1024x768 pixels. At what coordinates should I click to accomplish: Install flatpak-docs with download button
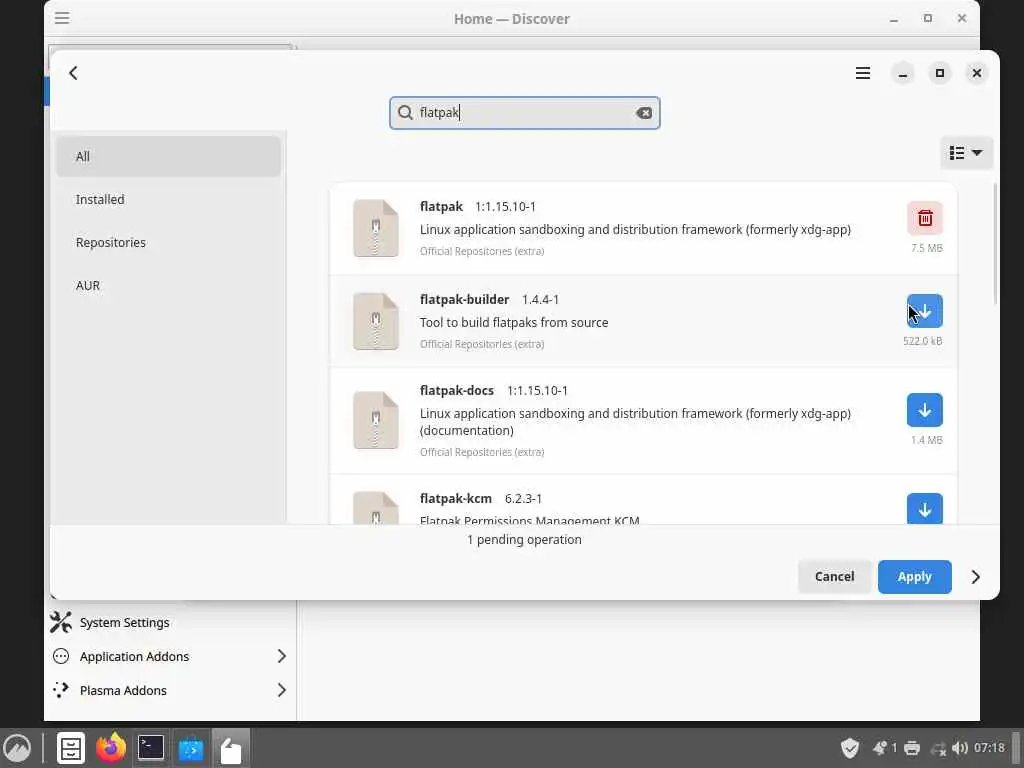[925, 410]
